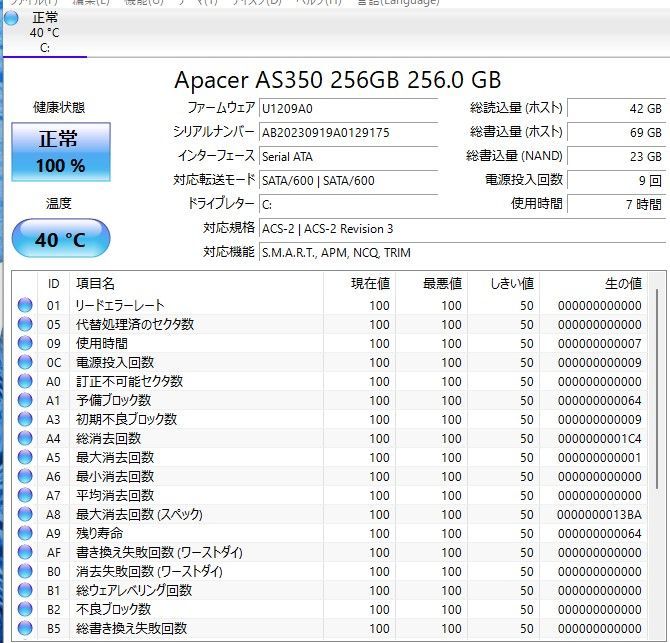Select the 消去失敗回数 (ワーストダイ) row name
Viewport: 670px width, 643px height.
pyautogui.click(x=149, y=571)
